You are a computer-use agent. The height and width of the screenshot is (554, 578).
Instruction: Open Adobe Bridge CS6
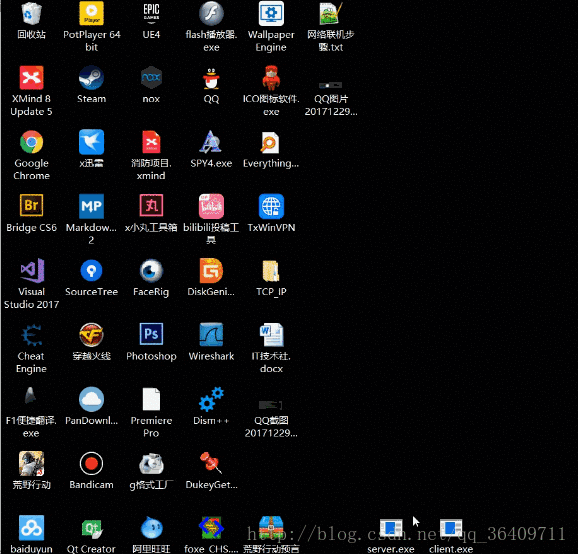pyautogui.click(x=31, y=205)
